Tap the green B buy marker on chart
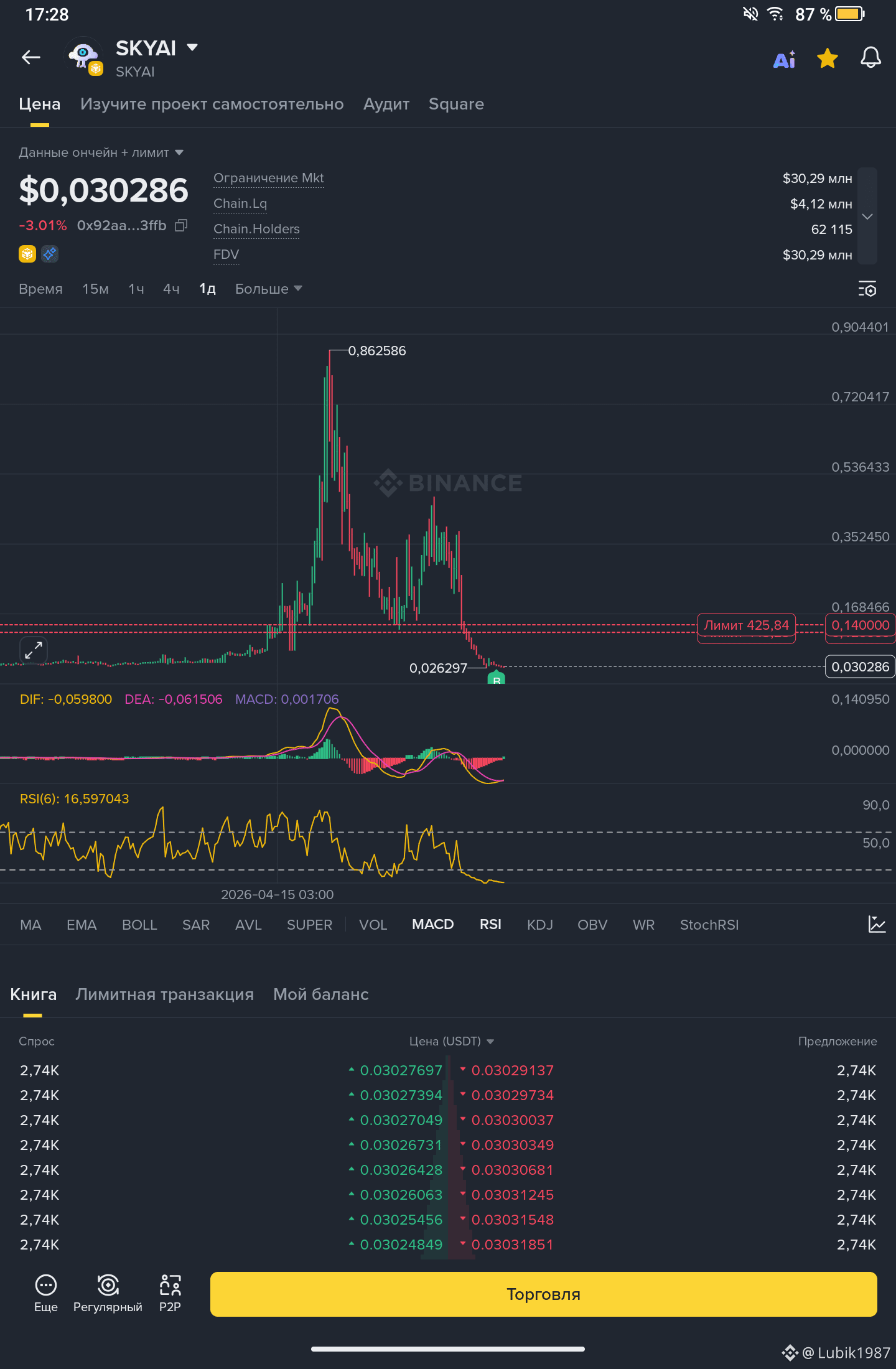This screenshot has width=896, height=1369. (x=496, y=678)
